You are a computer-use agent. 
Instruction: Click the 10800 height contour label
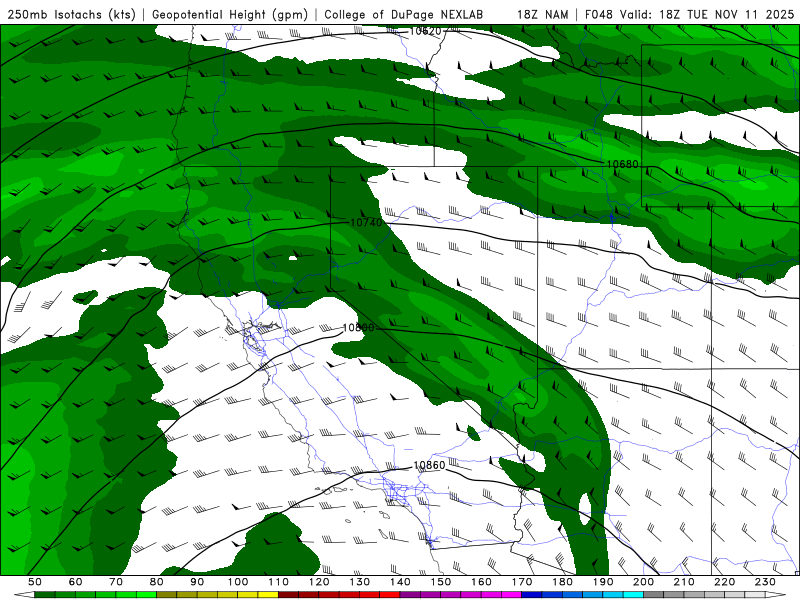[358, 328]
